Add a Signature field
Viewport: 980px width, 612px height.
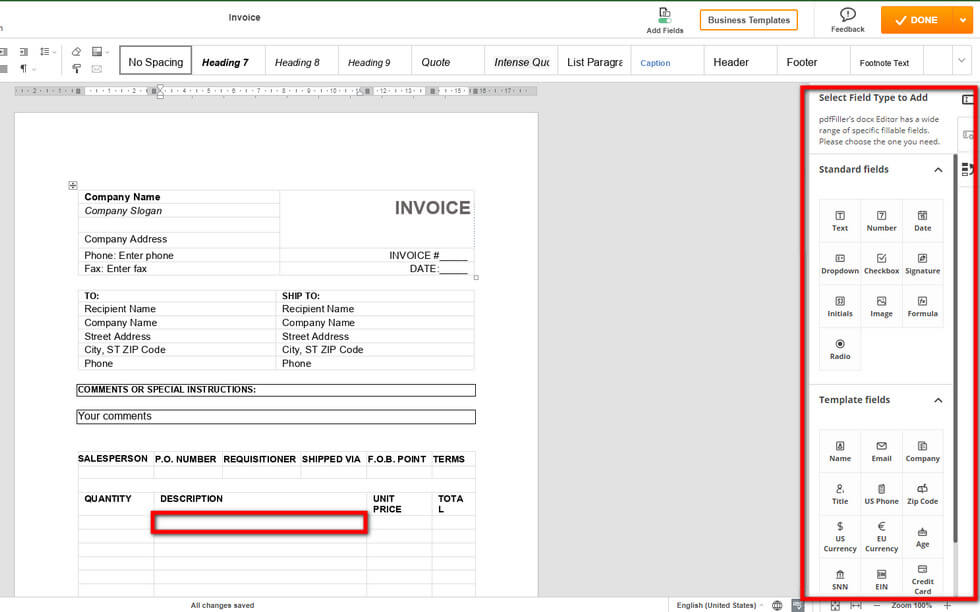coord(922,262)
